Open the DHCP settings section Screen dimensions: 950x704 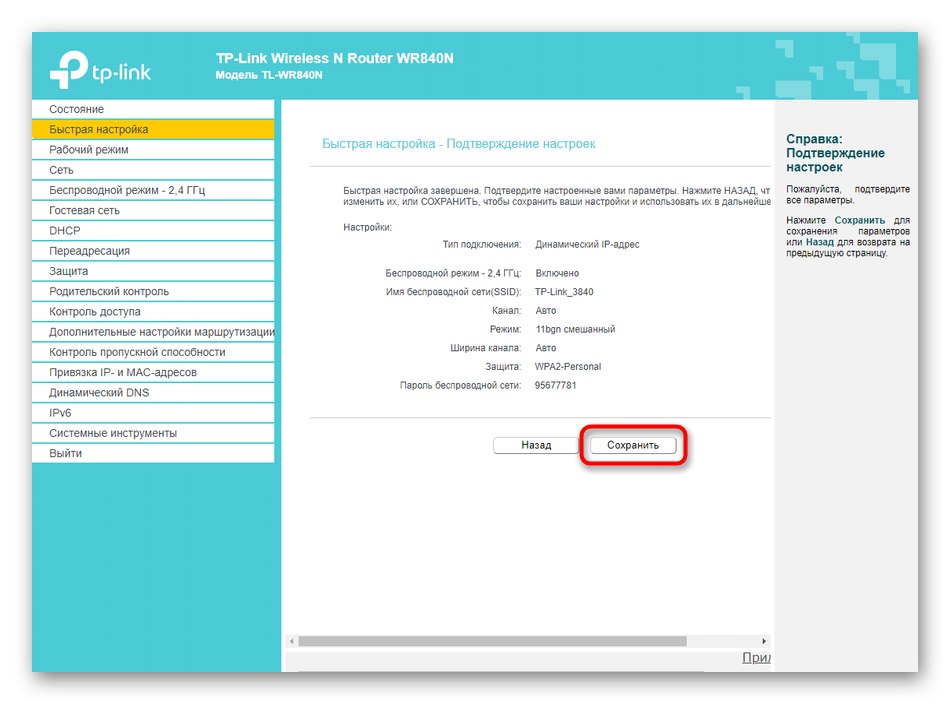coord(150,230)
